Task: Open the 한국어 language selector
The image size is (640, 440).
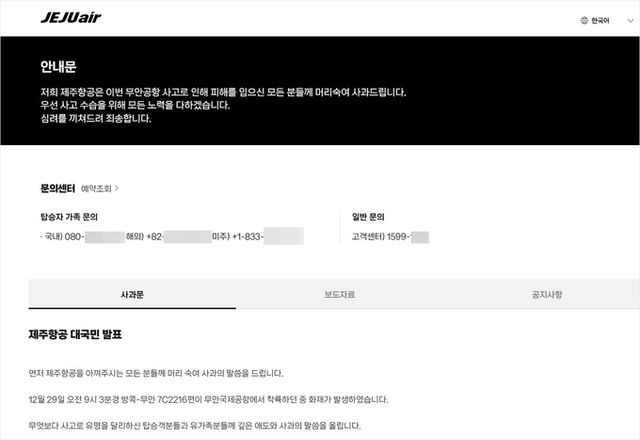Action: tap(600, 20)
